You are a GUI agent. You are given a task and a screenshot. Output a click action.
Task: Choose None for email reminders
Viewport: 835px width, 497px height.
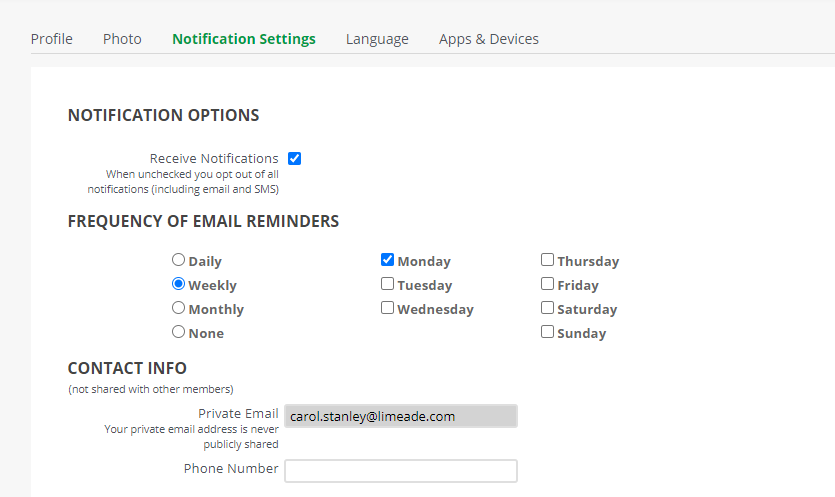pos(178,332)
